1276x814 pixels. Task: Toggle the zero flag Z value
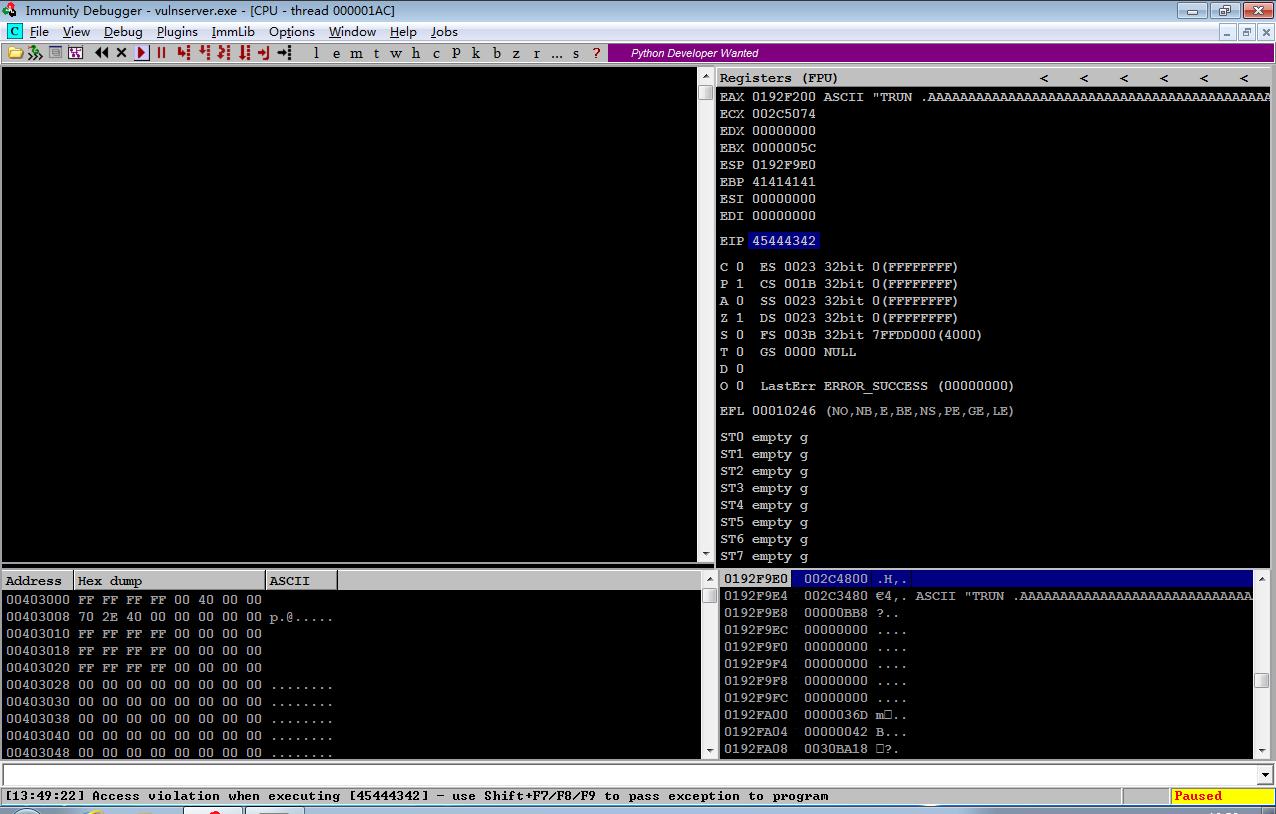click(x=740, y=318)
